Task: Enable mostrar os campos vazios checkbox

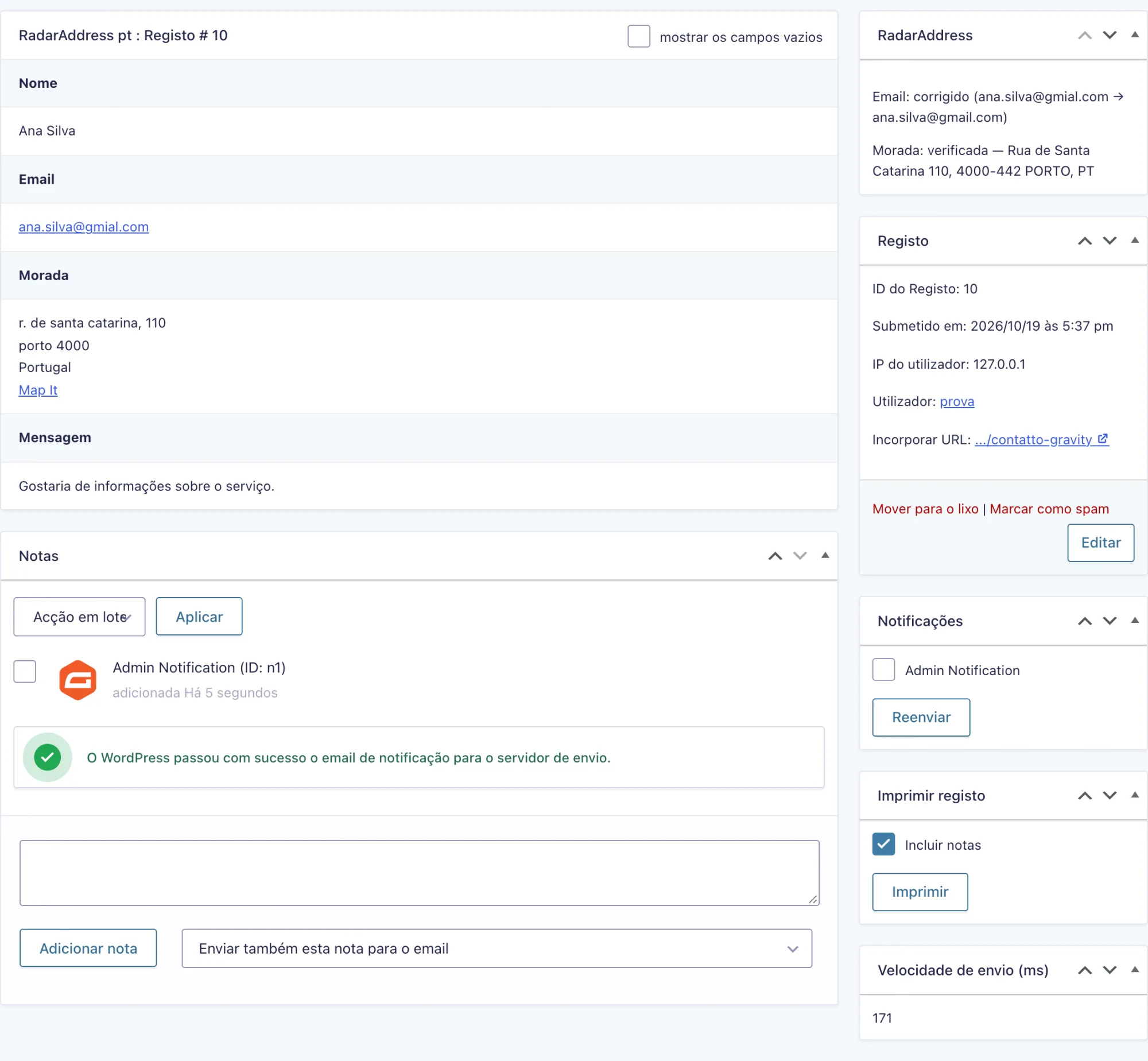Action: click(638, 36)
